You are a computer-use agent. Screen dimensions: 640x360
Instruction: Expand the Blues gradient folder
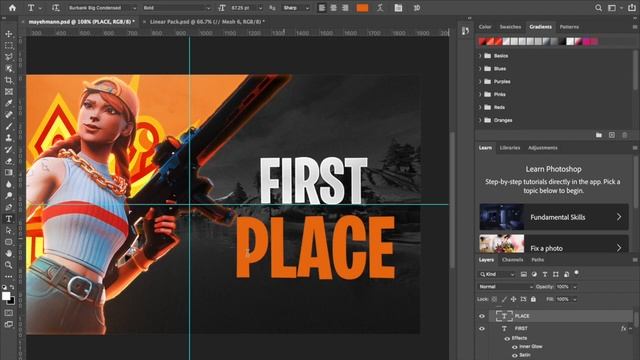click(x=480, y=69)
